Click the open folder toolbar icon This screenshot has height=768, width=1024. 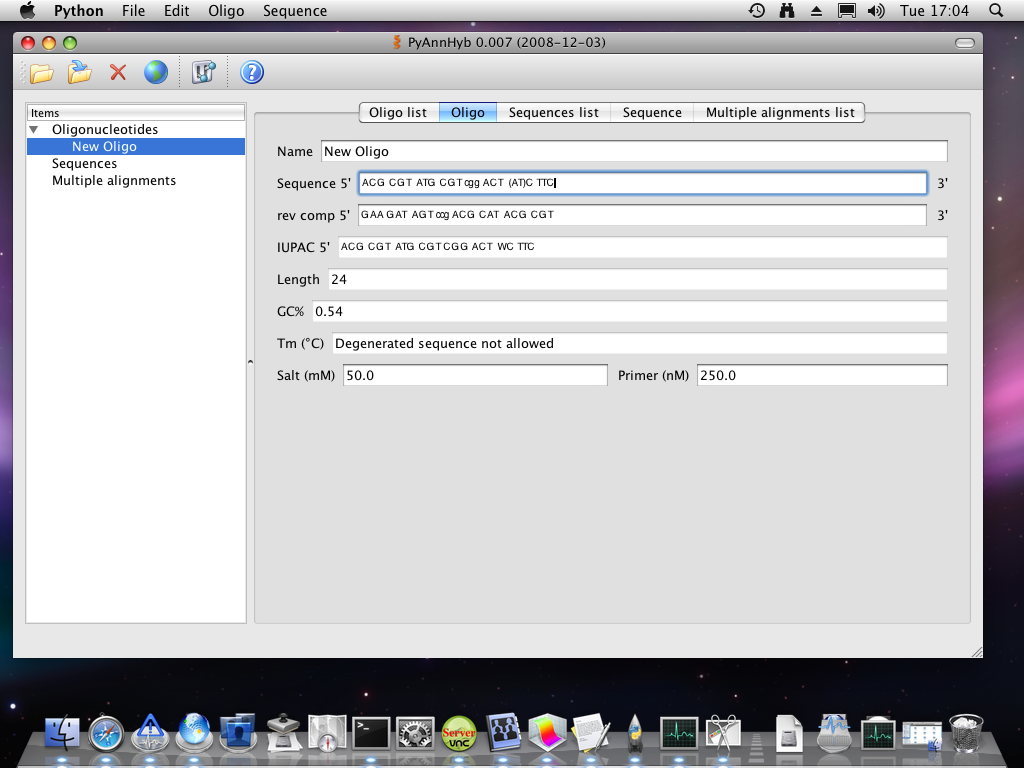point(41,73)
